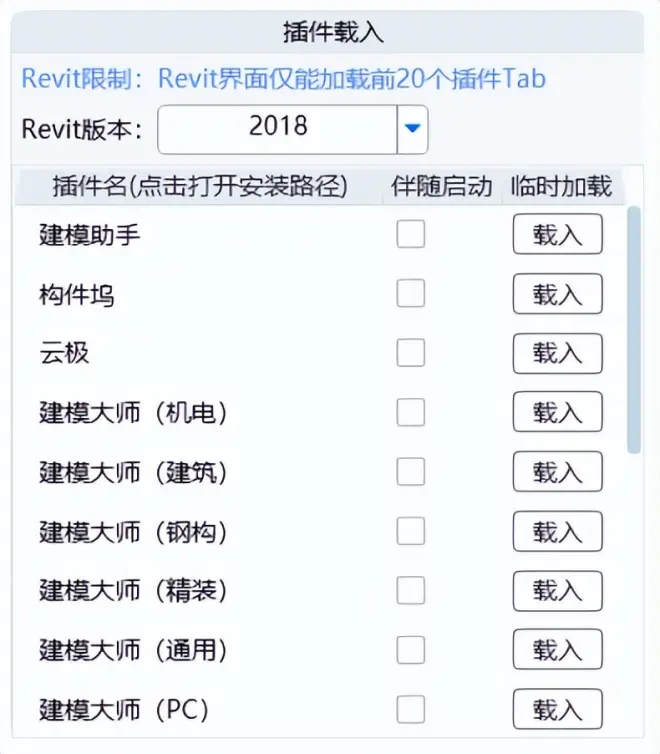
Task: Click 载入 for 建模大师（建筑）
Action: 558,471
